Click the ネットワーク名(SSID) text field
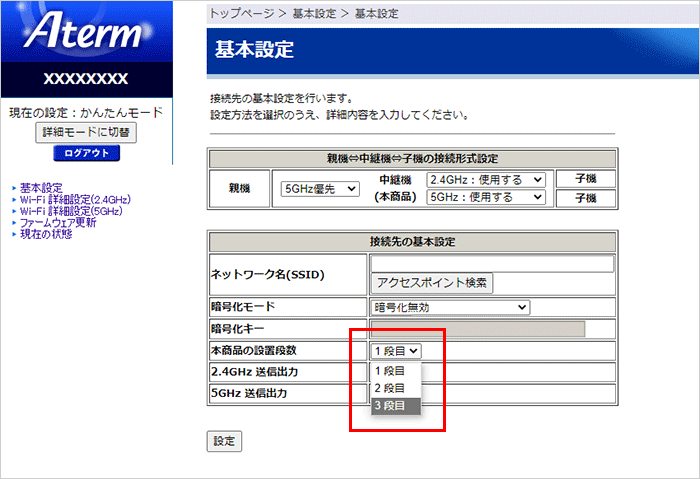700x479 pixels. point(491,264)
